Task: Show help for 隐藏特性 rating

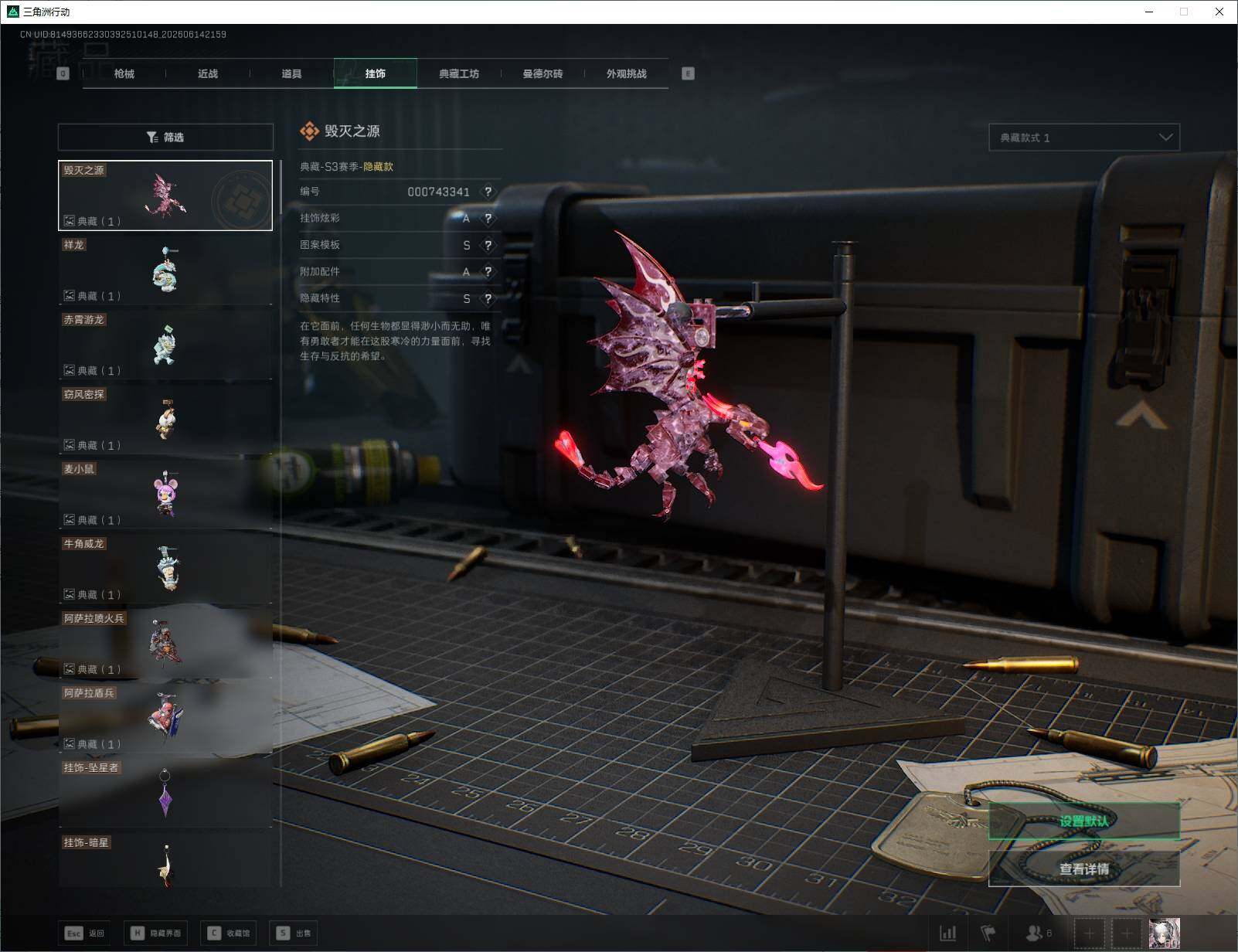Action: [x=487, y=299]
